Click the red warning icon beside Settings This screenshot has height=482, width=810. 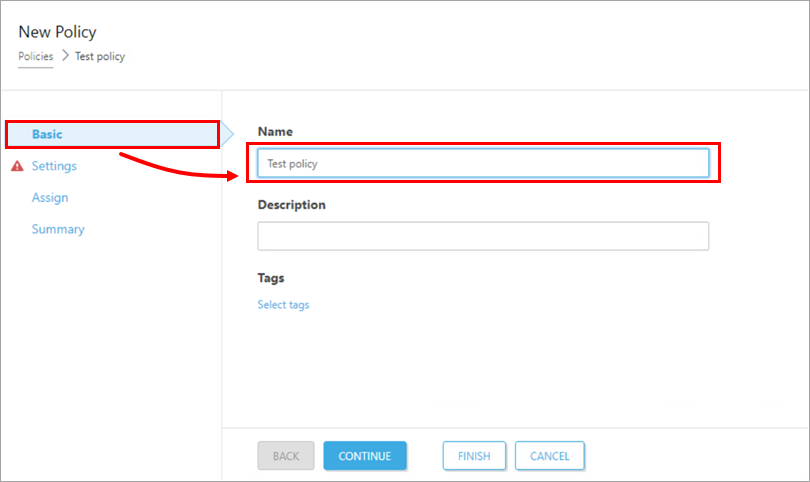point(17,166)
